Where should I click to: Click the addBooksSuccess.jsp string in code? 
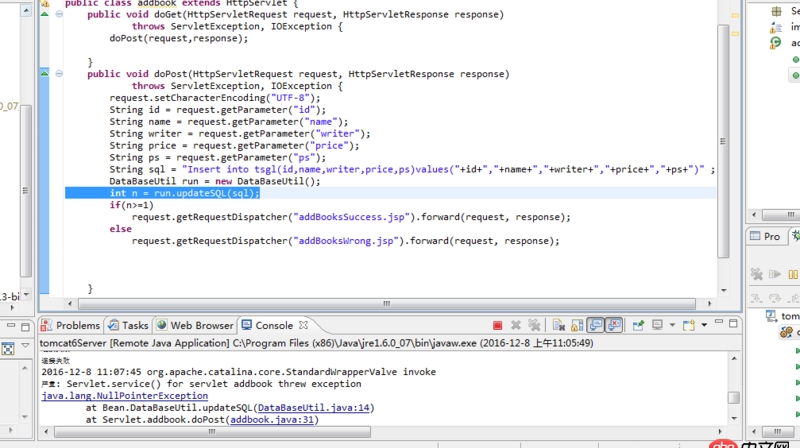click(x=352, y=217)
